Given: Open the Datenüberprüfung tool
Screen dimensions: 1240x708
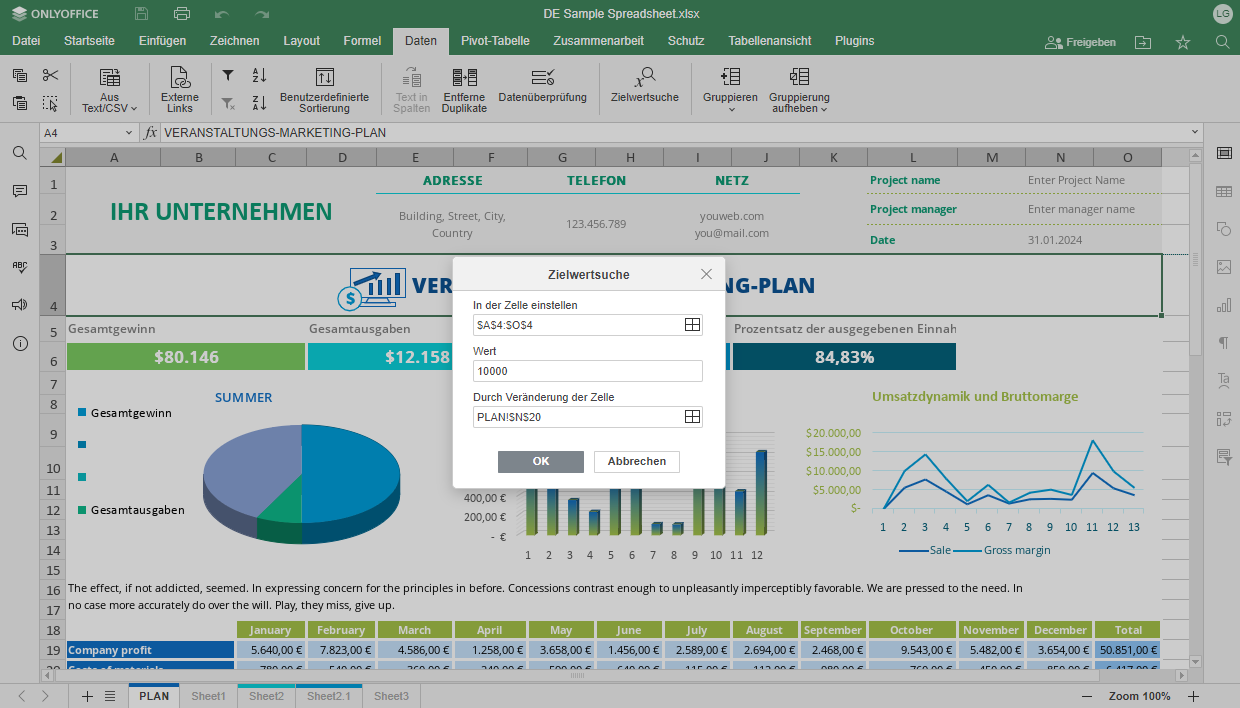Looking at the screenshot, I should pyautogui.click(x=542, y=78).
